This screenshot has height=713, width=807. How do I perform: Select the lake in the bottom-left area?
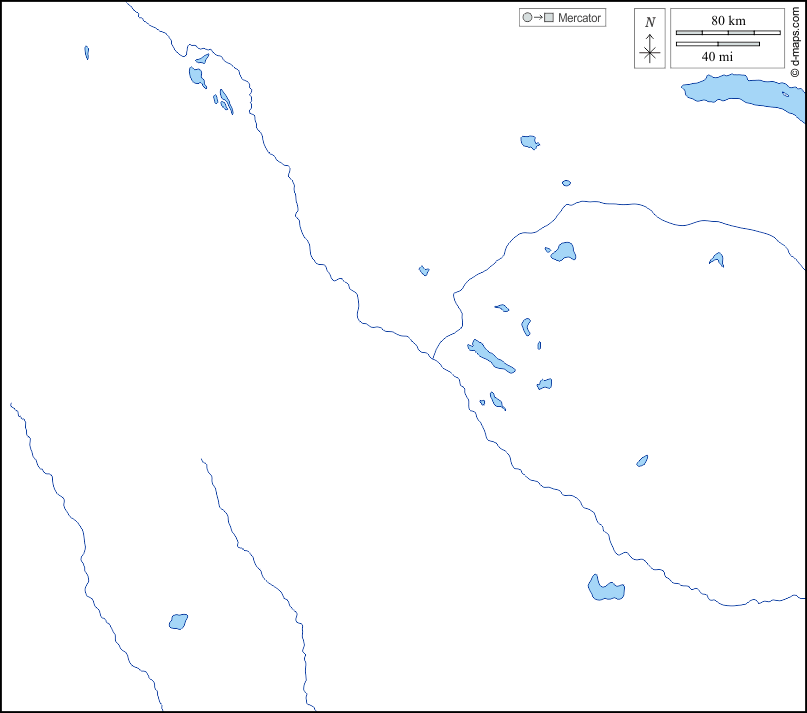(x=178, y=621)
